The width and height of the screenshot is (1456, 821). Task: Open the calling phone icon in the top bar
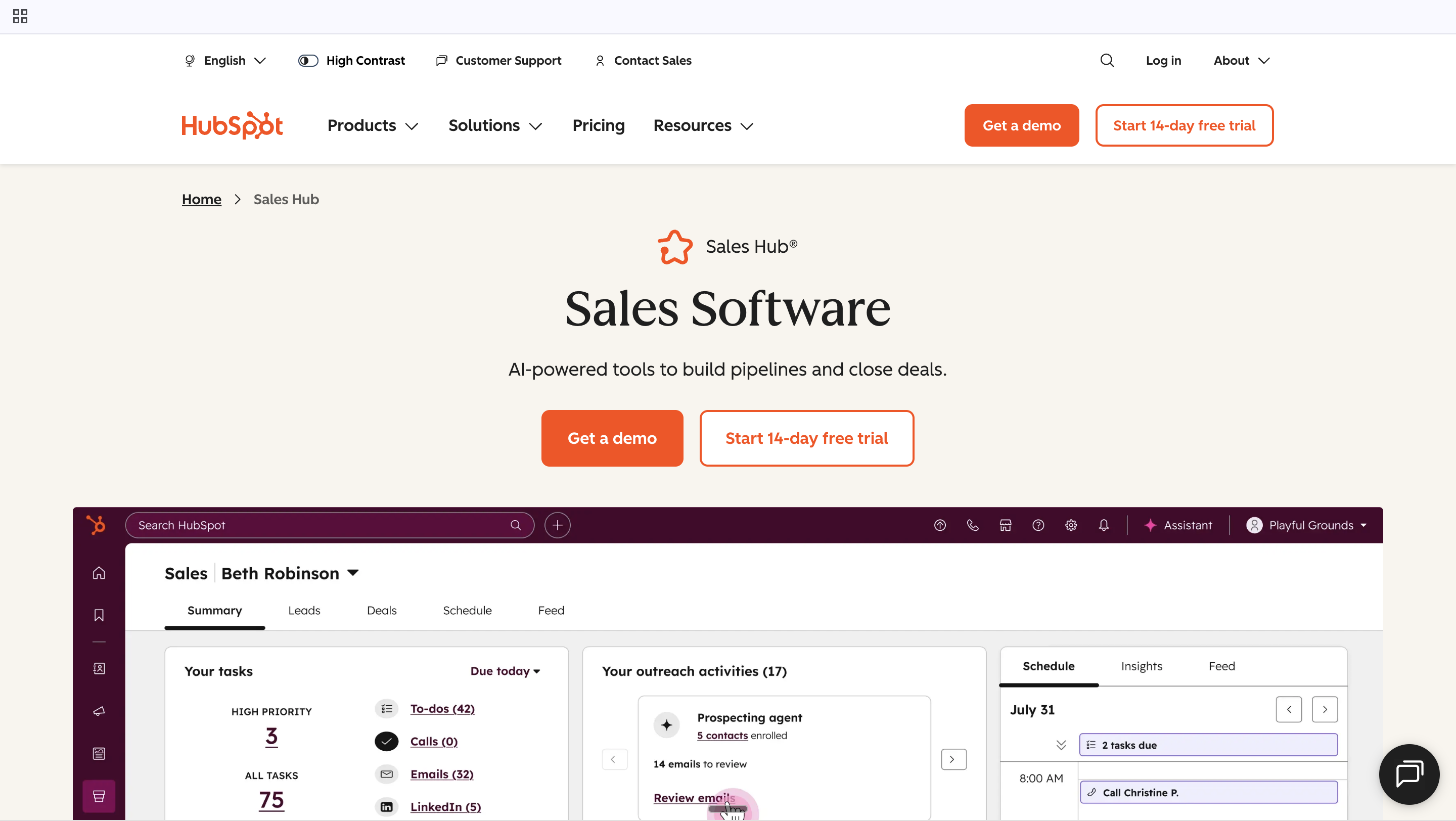click(x=972, y=525)
